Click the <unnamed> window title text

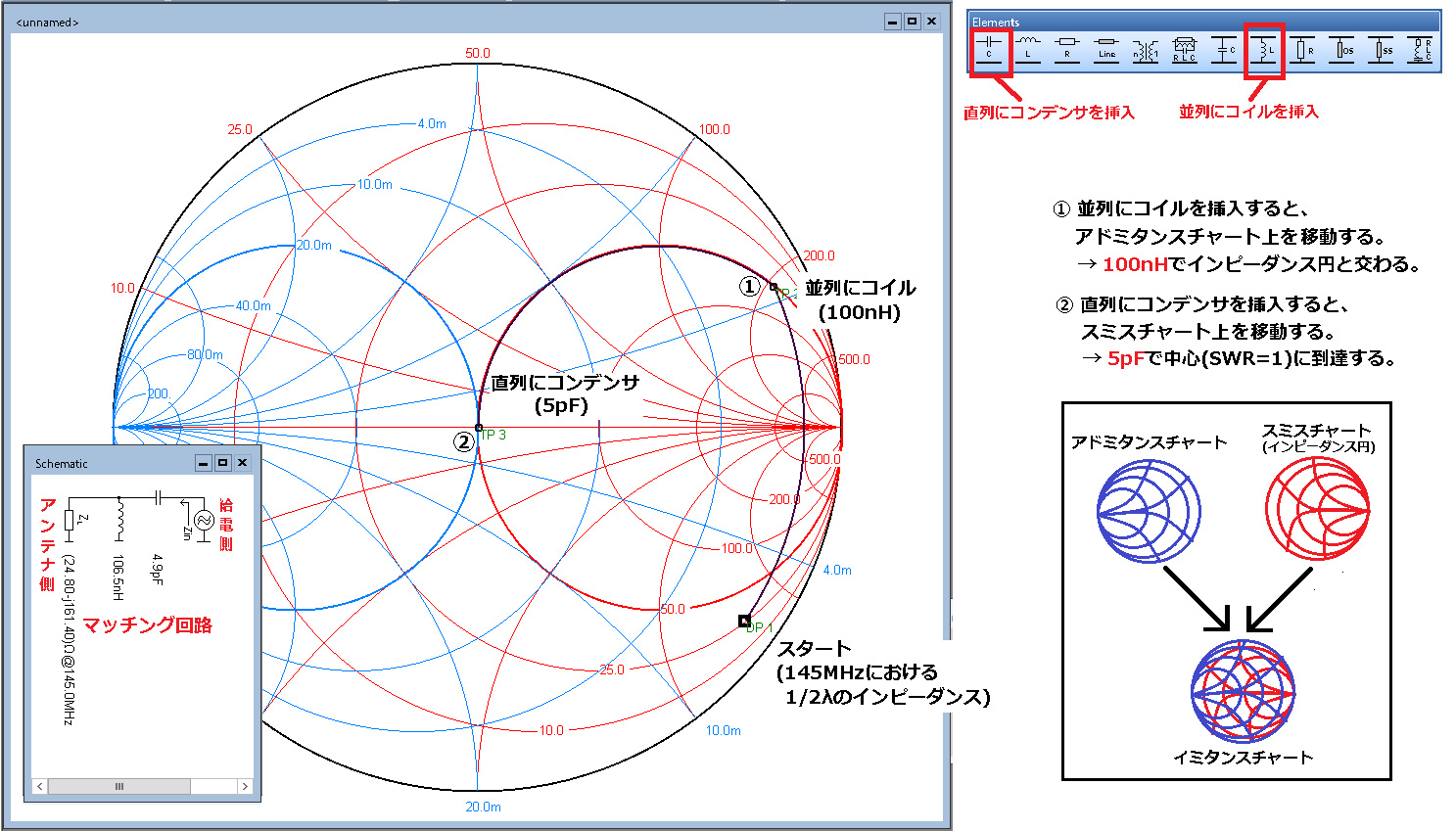pos(47,22)
